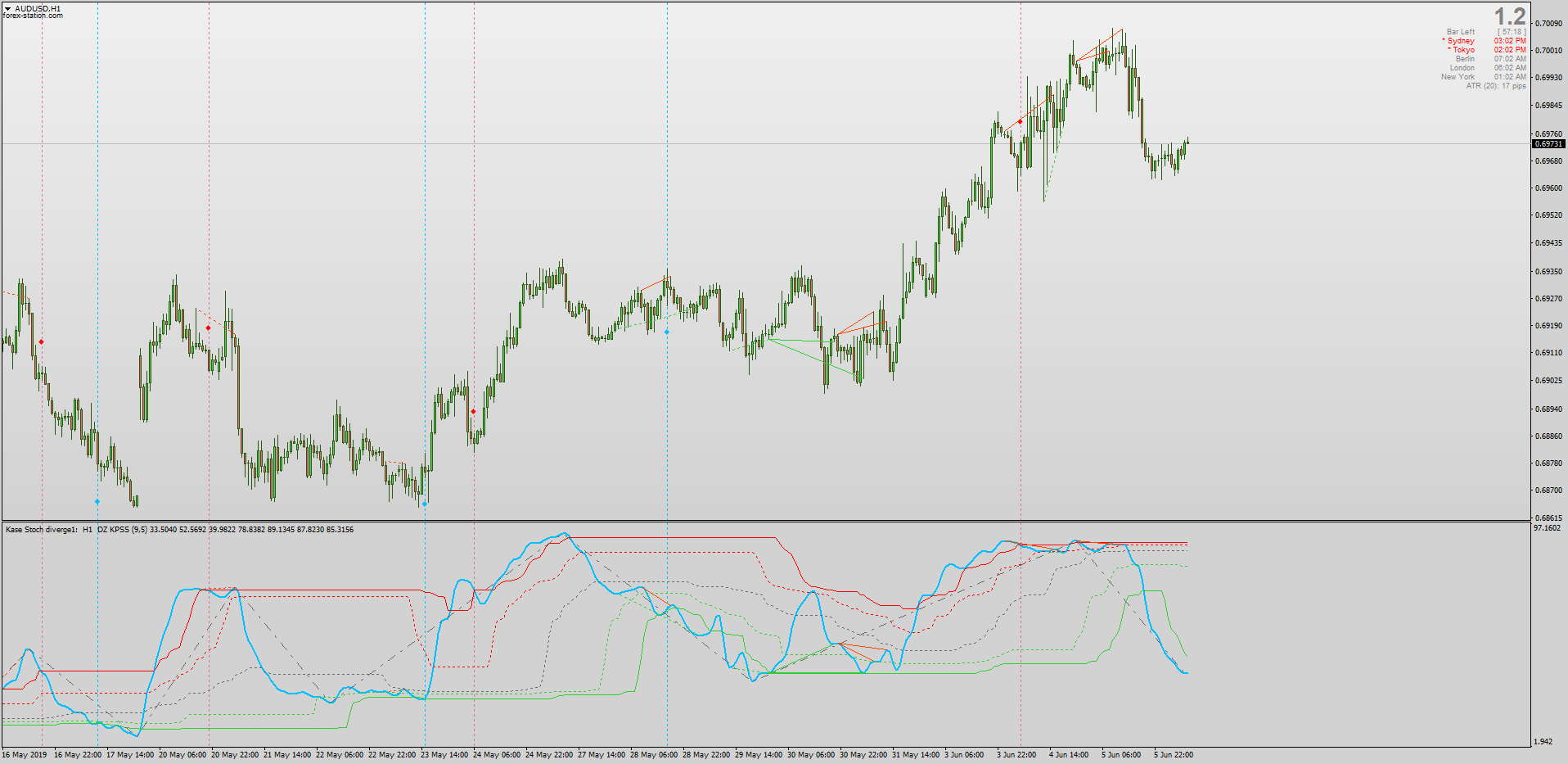Screen dimensions: 1568x764
Task: Click the current price label 0.69731
Action: tap(1548, 144)
